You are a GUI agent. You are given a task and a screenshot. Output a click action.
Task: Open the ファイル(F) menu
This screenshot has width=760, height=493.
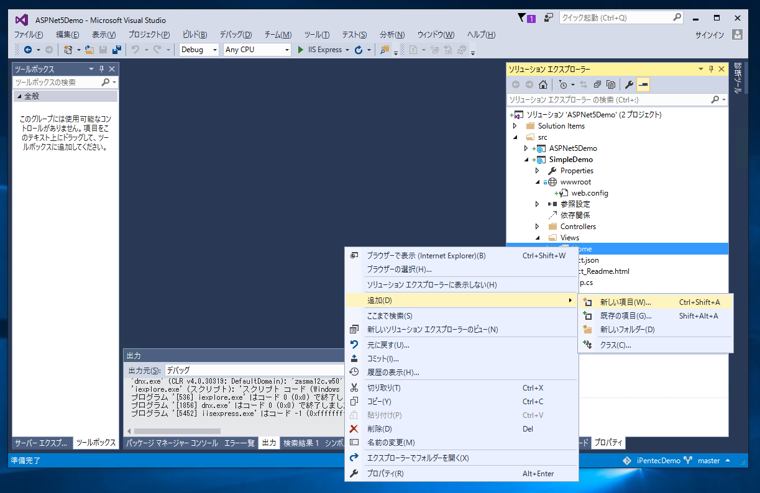28,35
